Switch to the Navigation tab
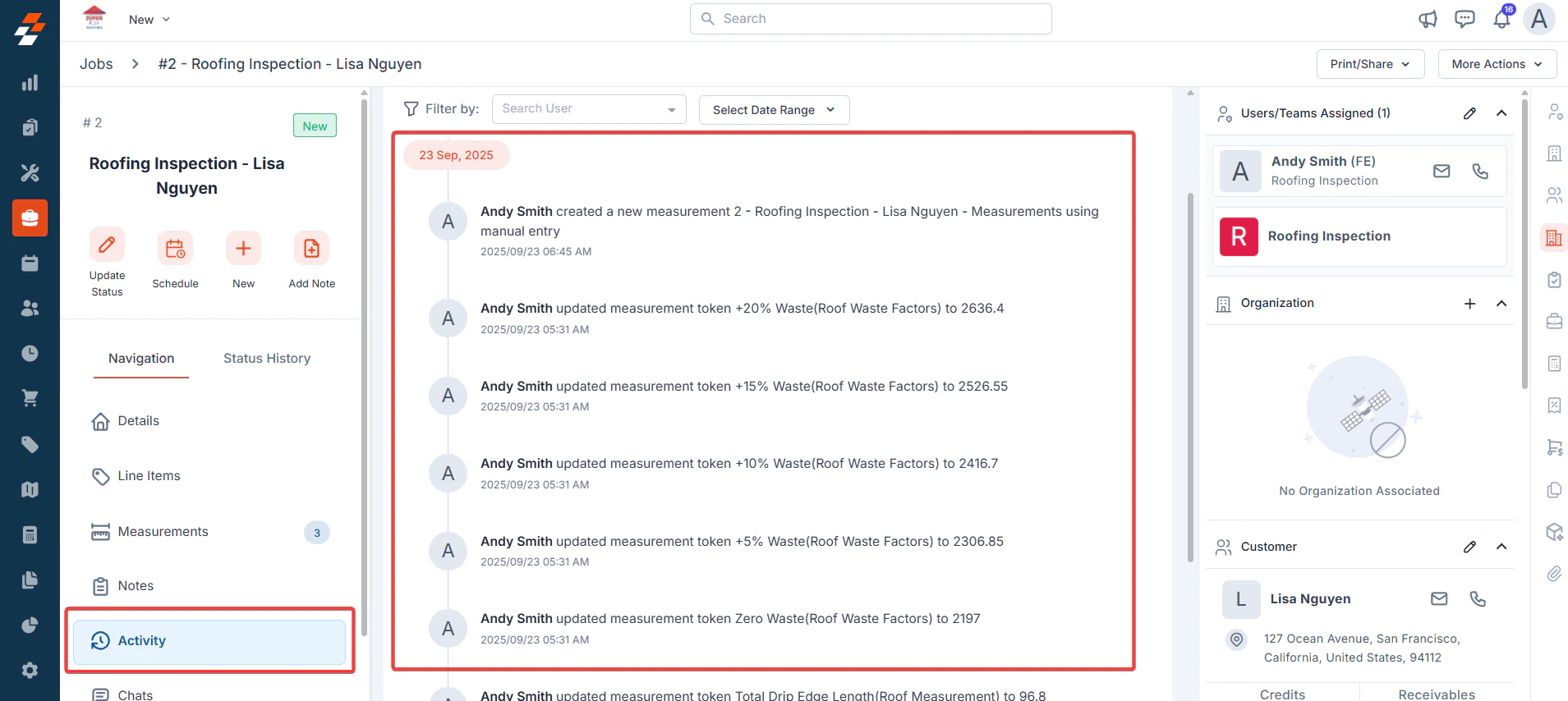1568x701 pixels. click(141, 359)
